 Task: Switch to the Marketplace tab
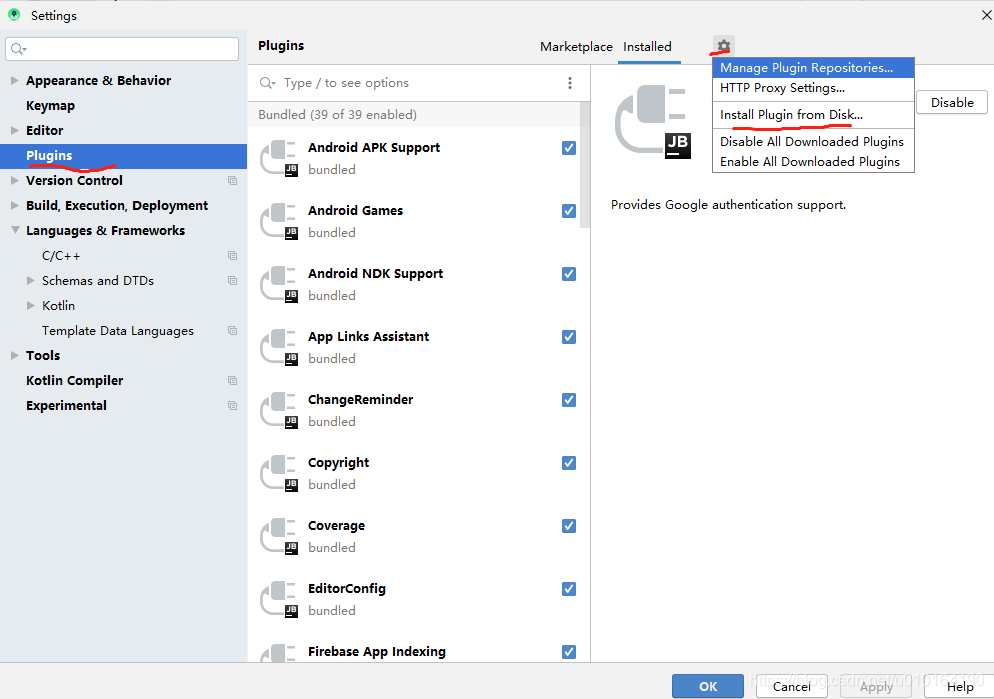pos(576,46)
